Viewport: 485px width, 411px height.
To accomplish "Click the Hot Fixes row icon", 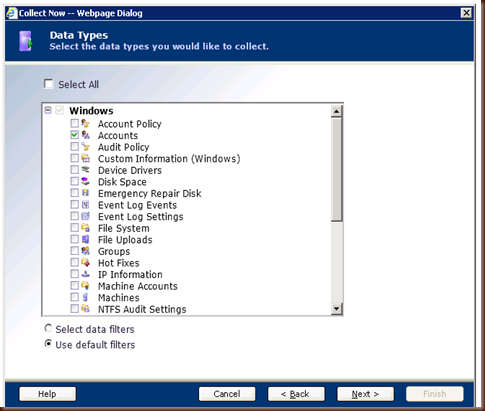I will coord(86,262).
